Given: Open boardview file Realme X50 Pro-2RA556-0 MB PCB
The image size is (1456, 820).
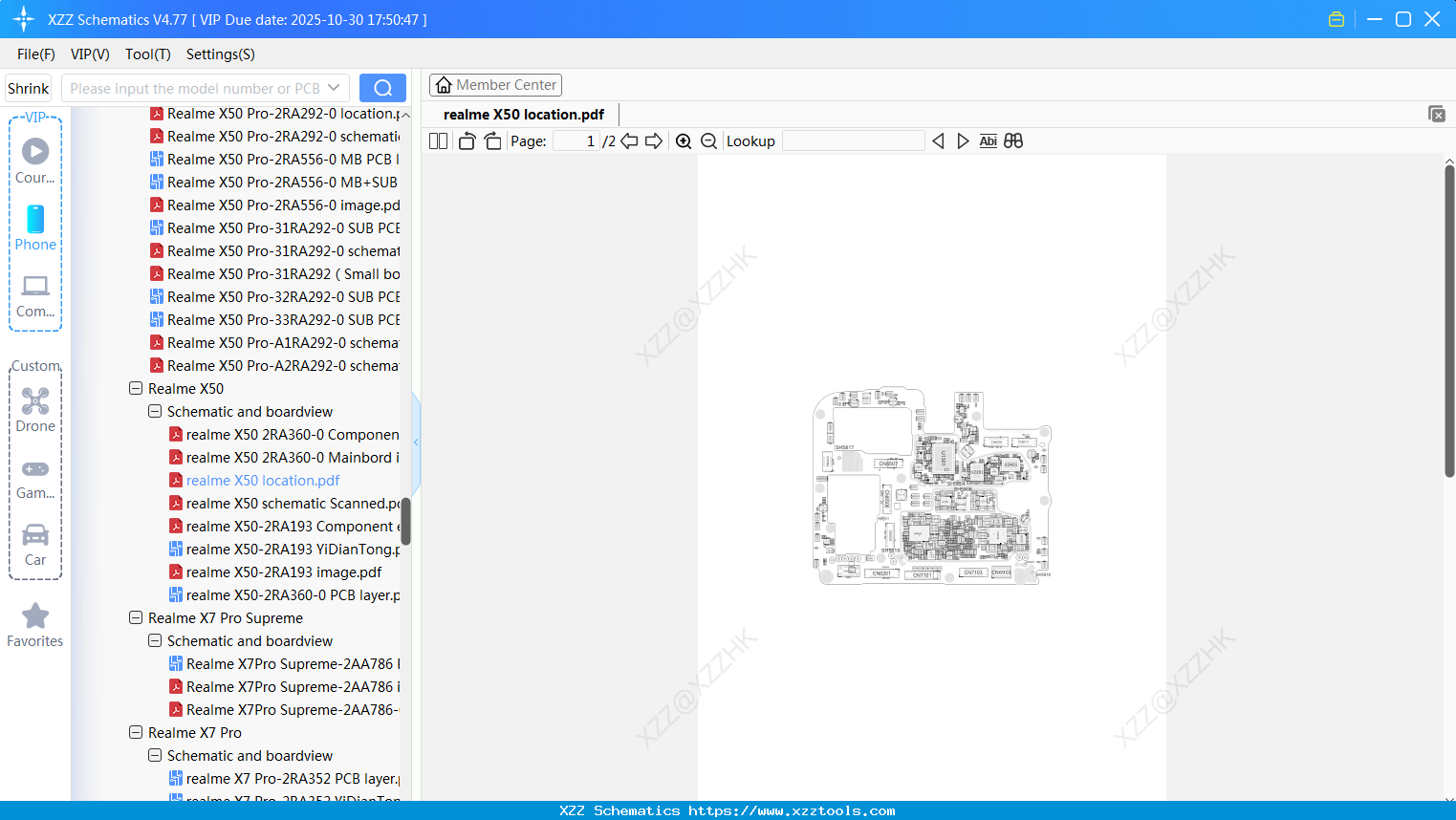Looking at the screenshot, I should click(x=274, y=160).
